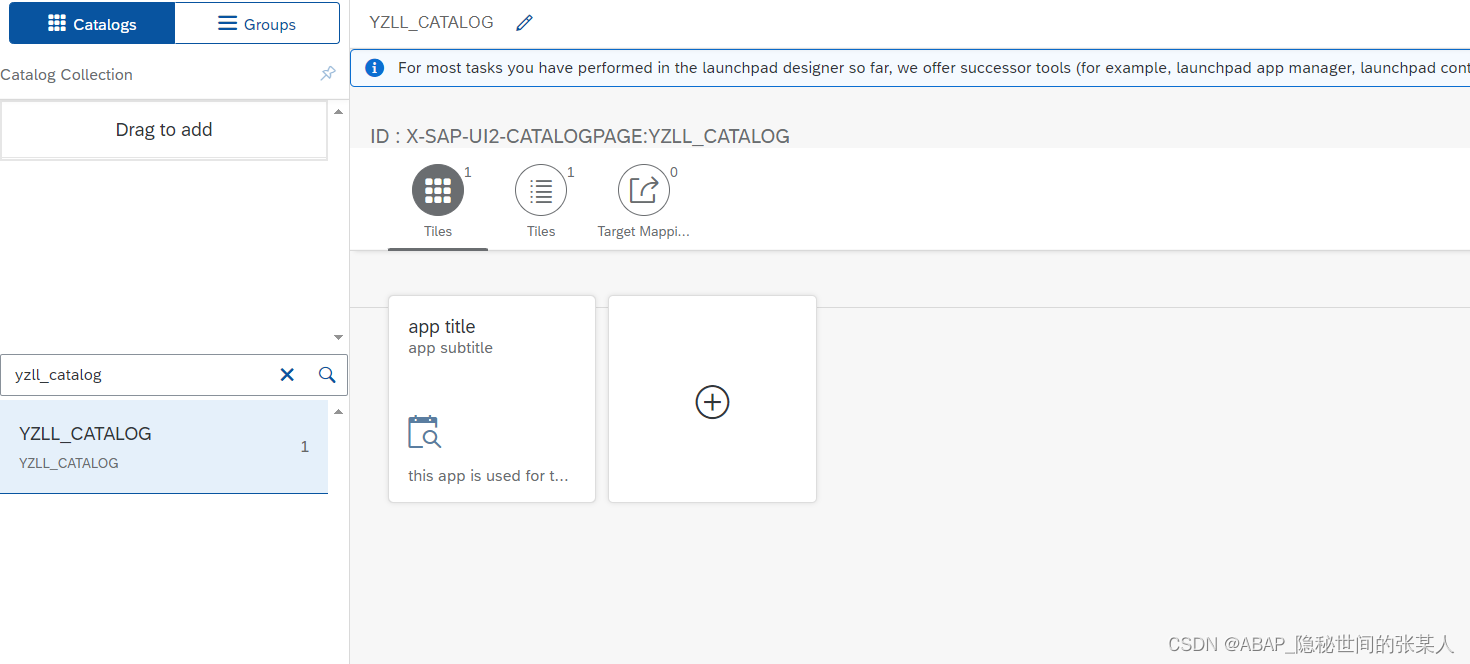Viewport: 1470px width, 664px height.
Task: Open the app title tile
Action: (492, 398)
